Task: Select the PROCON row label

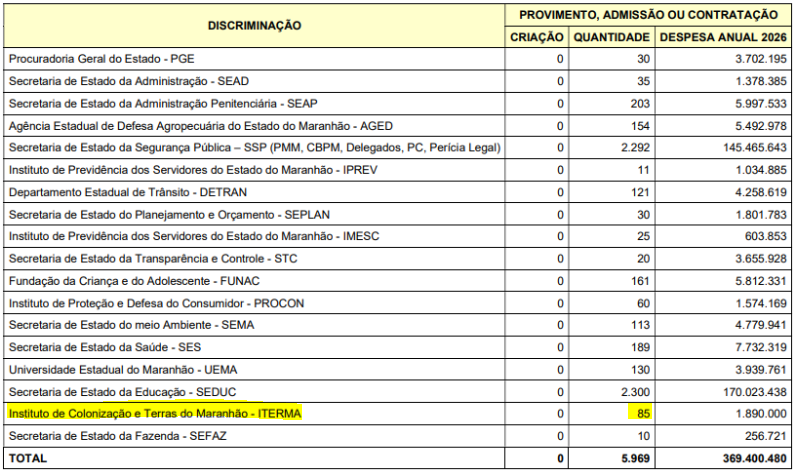Action: click(x=157, y=302)
